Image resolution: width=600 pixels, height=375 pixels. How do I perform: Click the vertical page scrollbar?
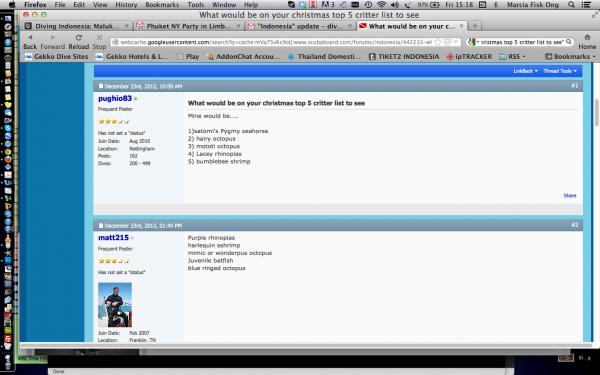pos(596,203)
